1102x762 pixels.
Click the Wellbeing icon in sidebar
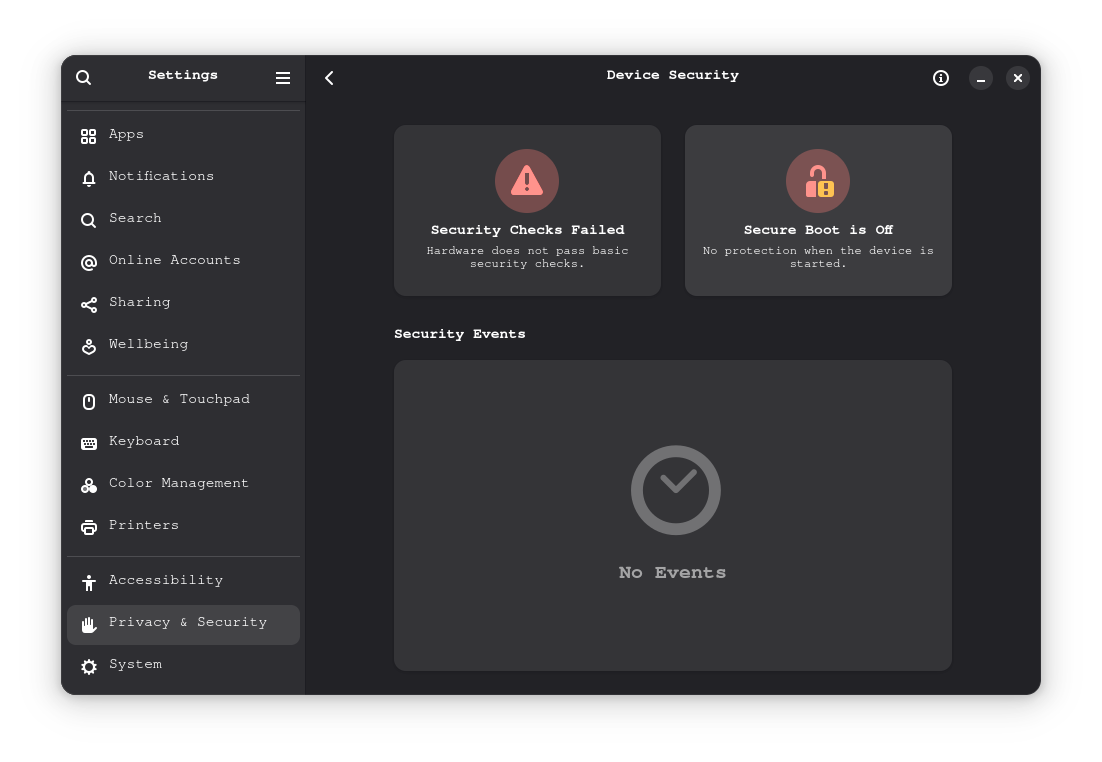pos(89,347)
